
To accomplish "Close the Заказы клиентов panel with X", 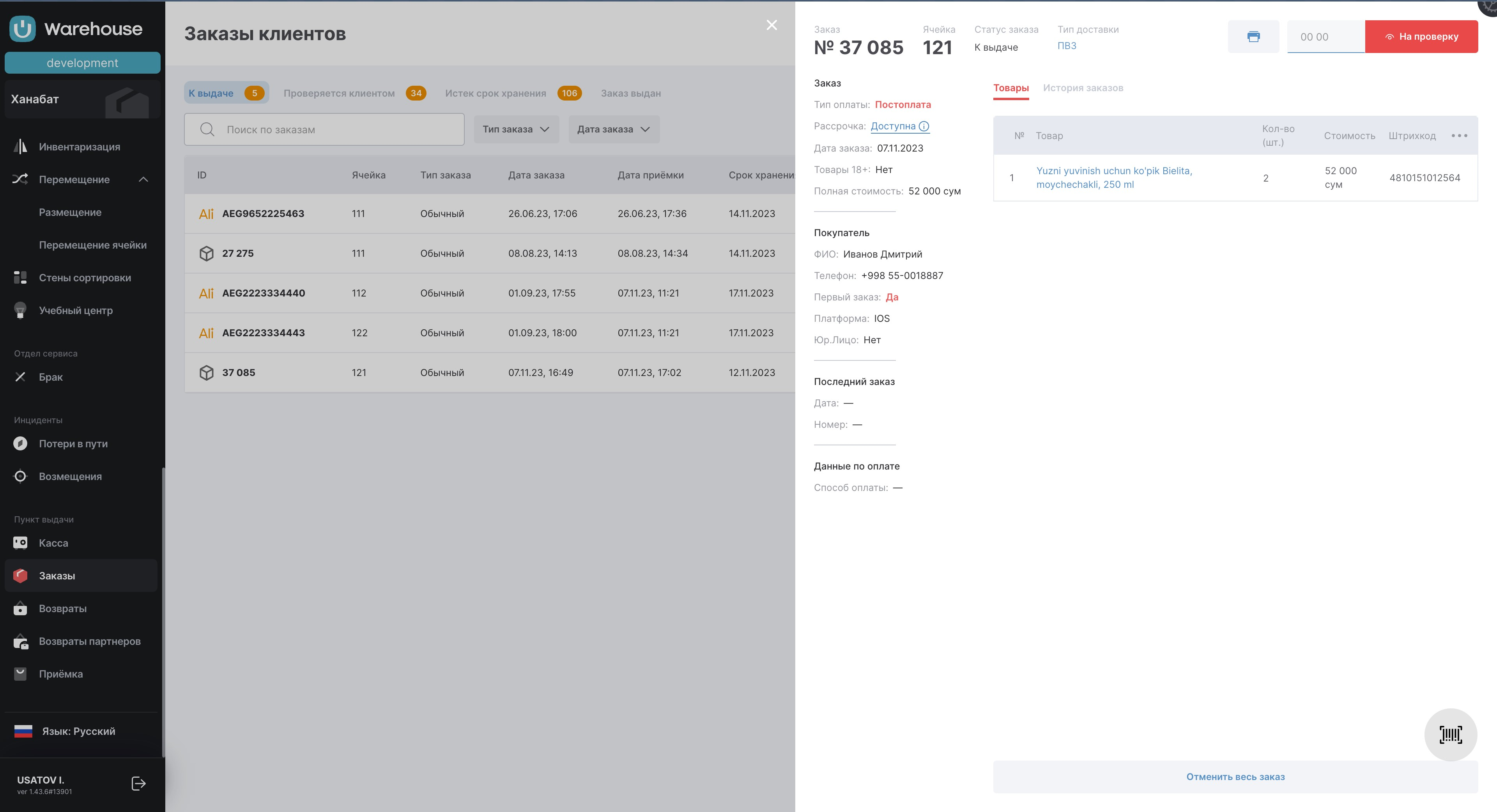I will [771, 25].
